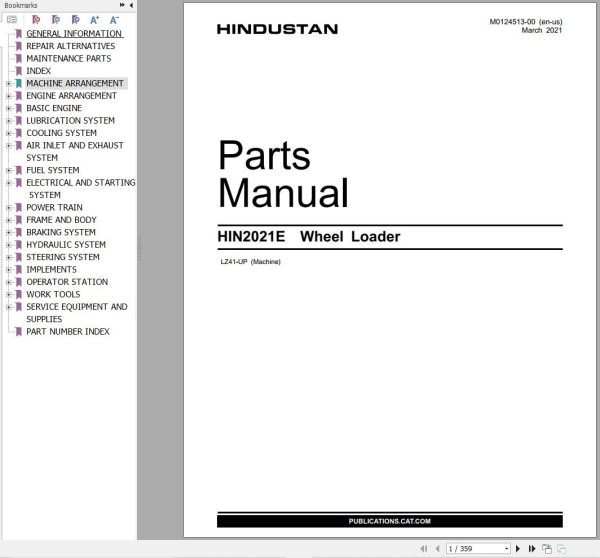Image resolution: width=600 pixels, height=558 pixels.
Task: Expand the OPERATOR STATION bookmark
Action: pos(8,282)
